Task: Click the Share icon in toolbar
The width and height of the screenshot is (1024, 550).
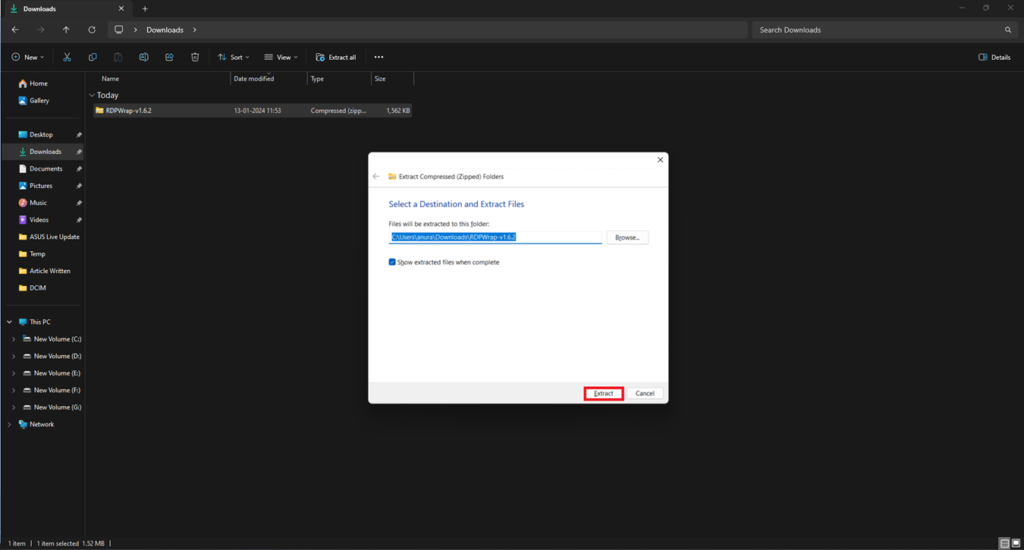Action: pyautogui.click(x=169, y=57)
